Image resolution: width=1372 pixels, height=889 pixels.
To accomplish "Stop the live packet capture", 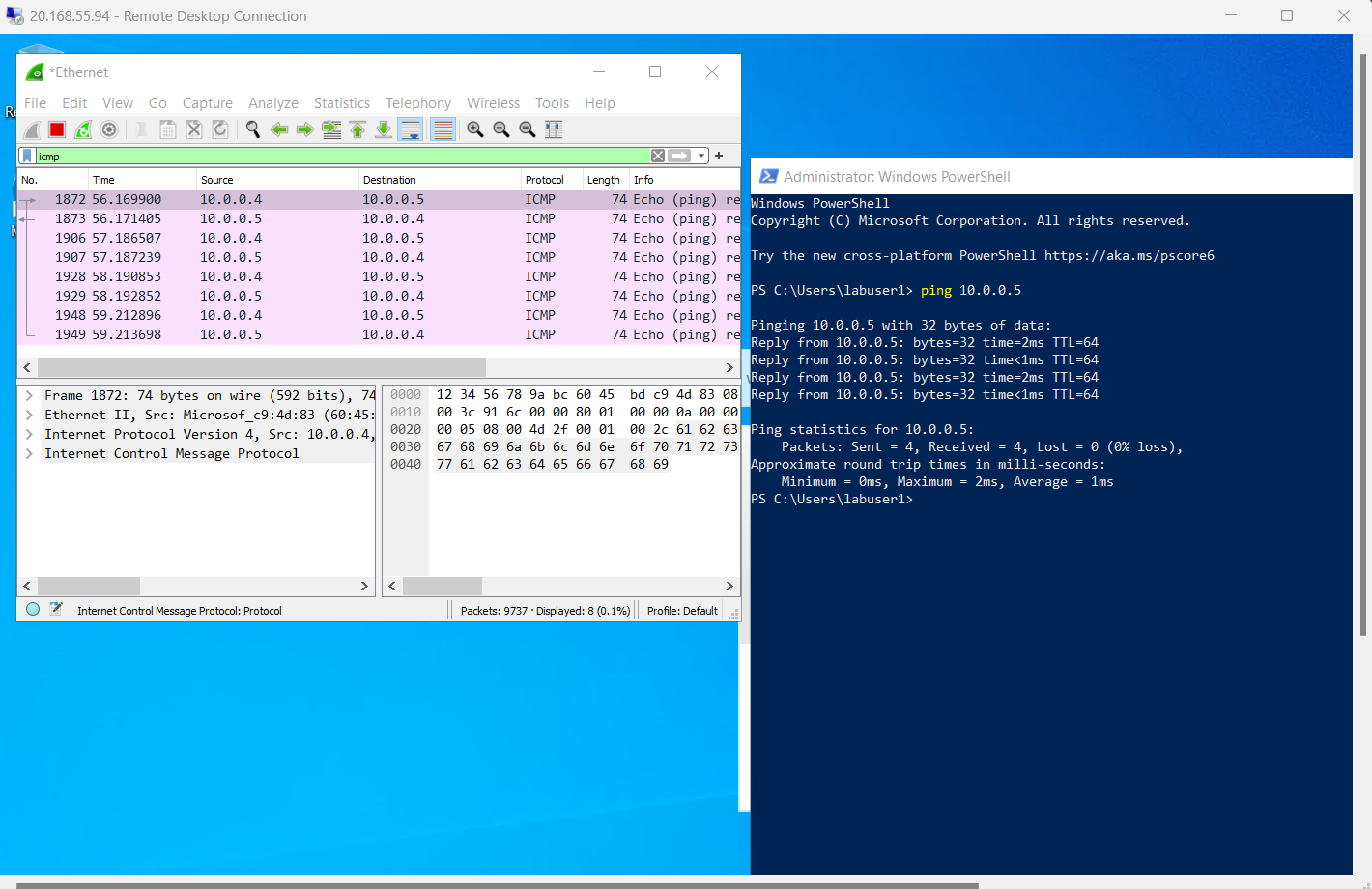I will pyautogui.click(x=56, y=129).
